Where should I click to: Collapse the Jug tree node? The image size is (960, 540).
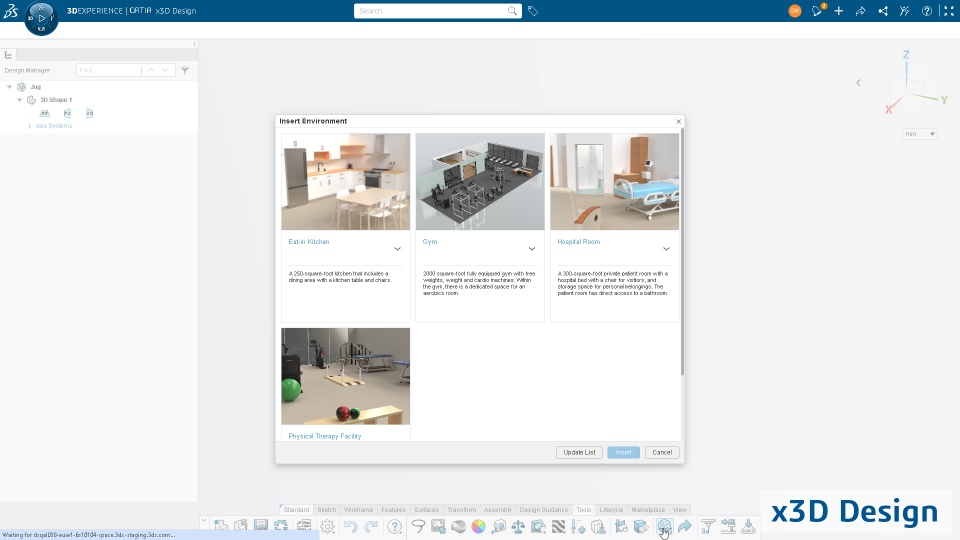9,87
